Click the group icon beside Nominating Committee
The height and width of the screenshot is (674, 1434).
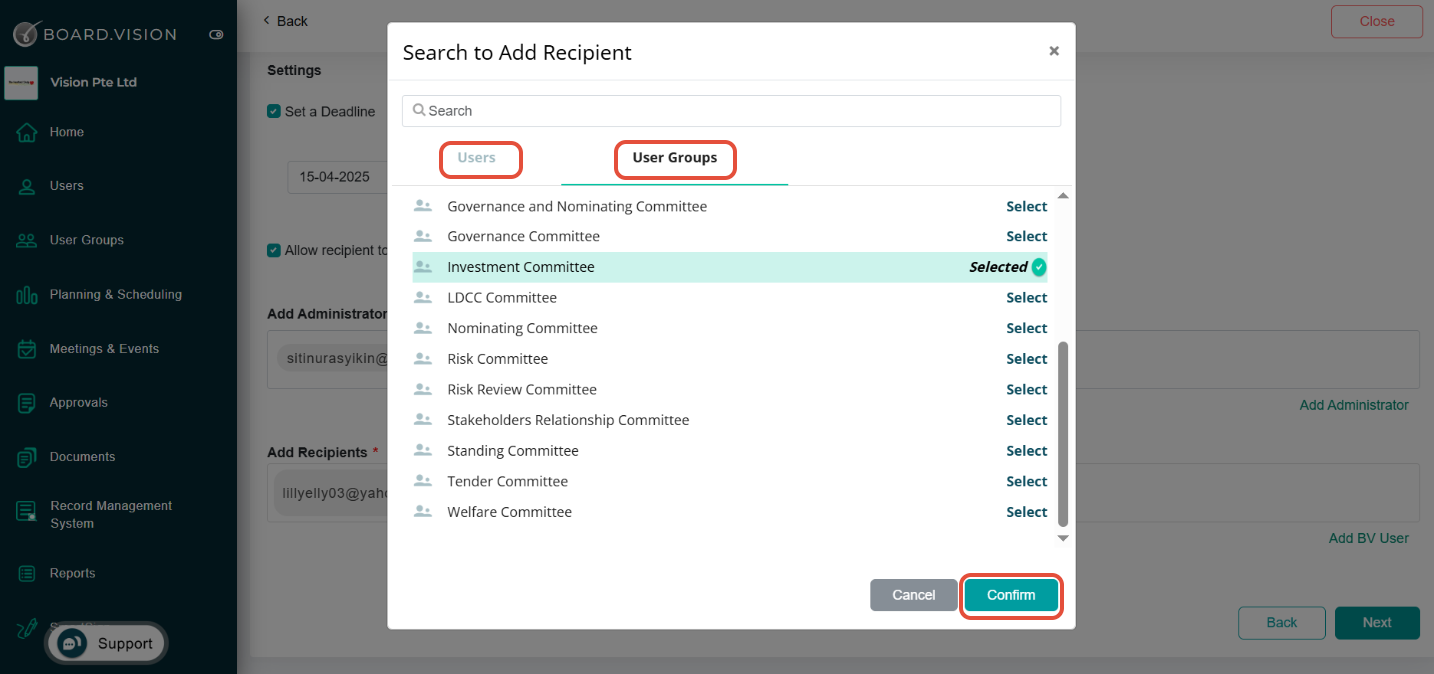pyautogui.click(x=423, y=328)
